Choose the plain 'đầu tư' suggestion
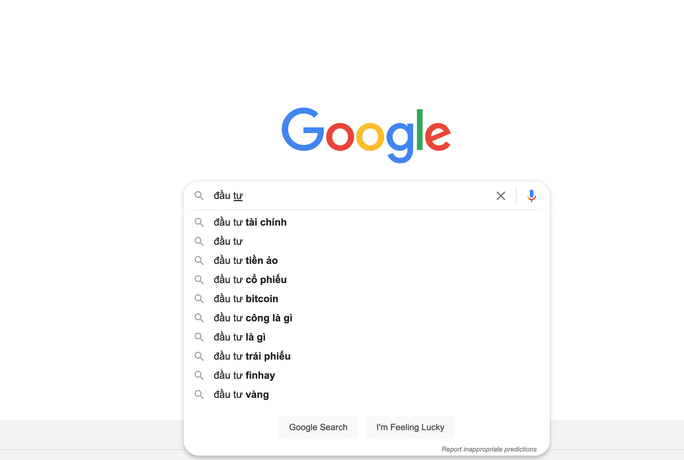The height and width of the screenshot is (460, 684). 228,241
